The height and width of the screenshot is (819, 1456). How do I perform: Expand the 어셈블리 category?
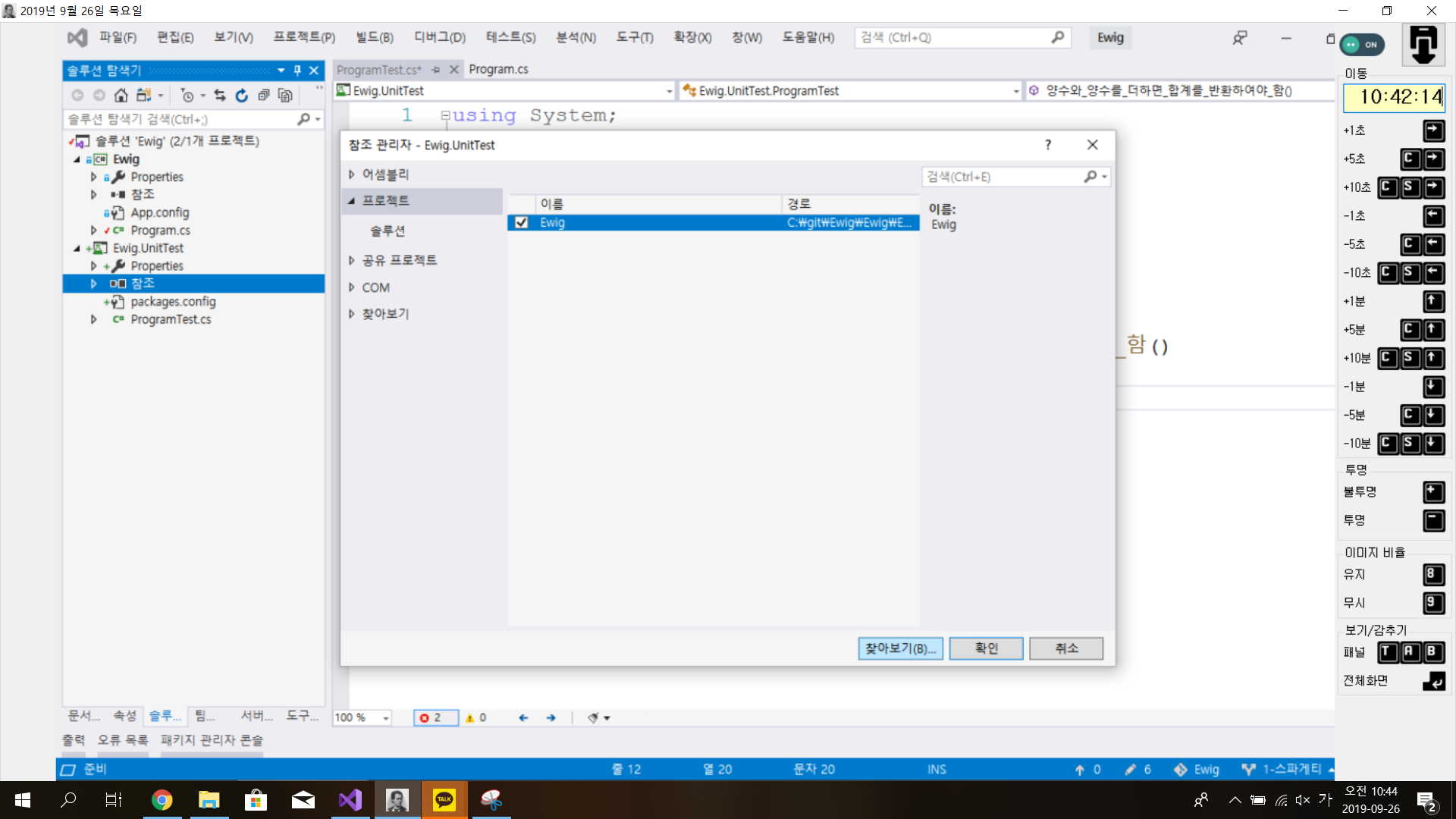point(352,174)
